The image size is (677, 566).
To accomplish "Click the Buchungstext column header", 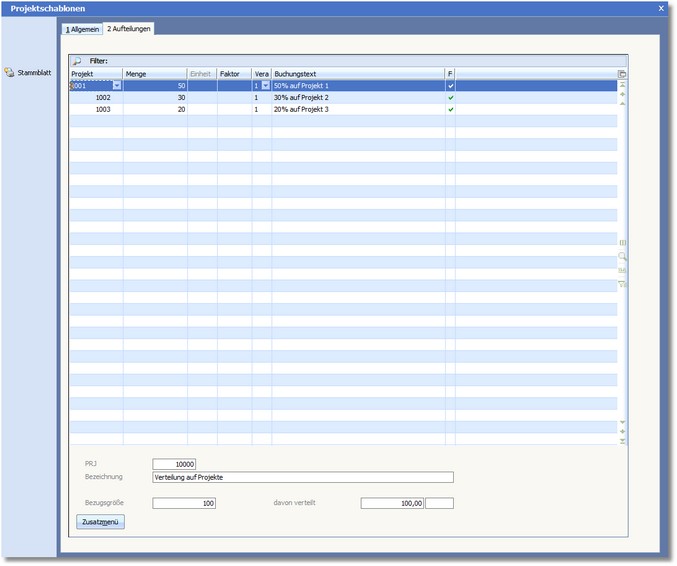I will 357,74.
